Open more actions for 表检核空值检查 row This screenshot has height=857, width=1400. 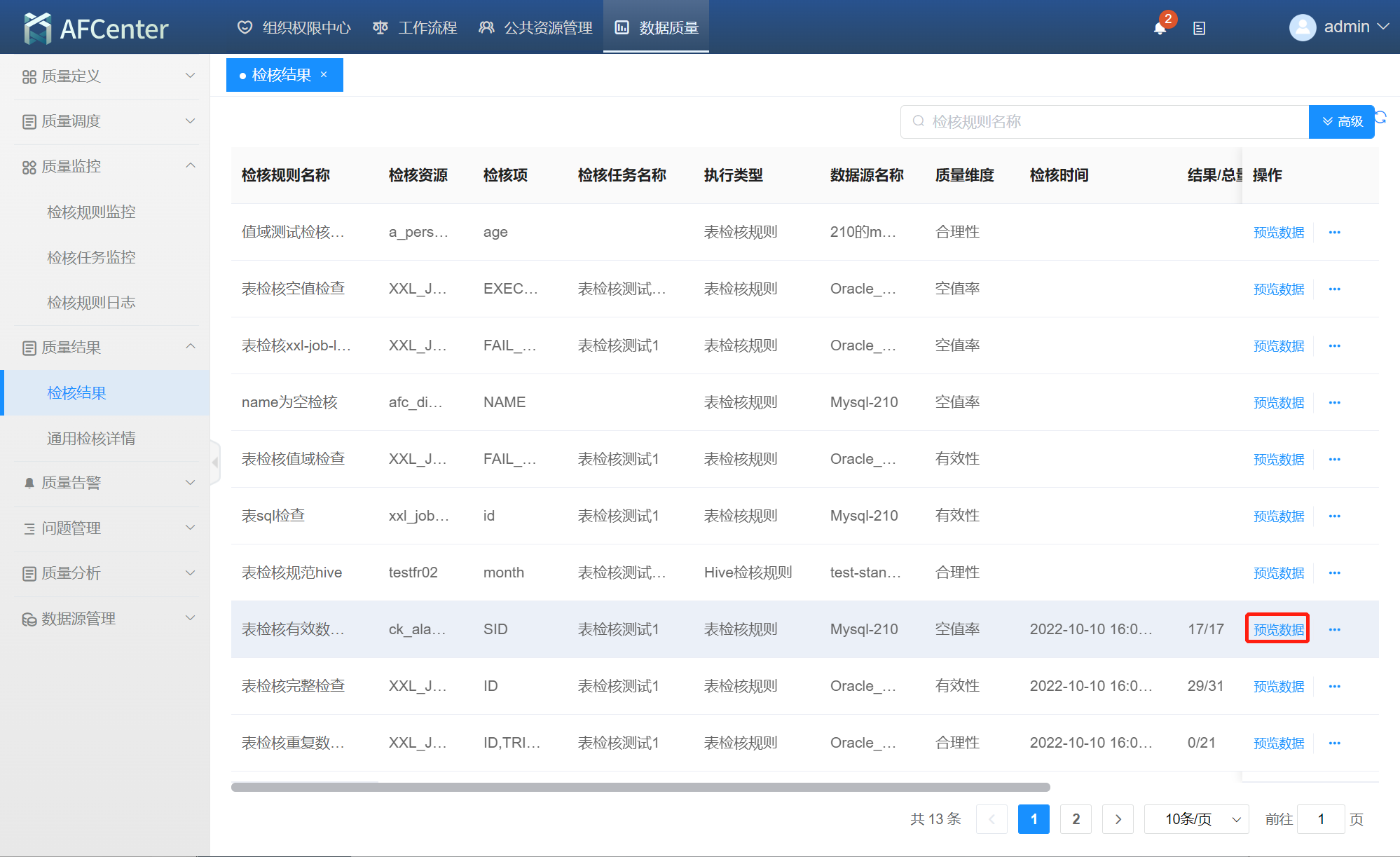tap(1334, 289)
